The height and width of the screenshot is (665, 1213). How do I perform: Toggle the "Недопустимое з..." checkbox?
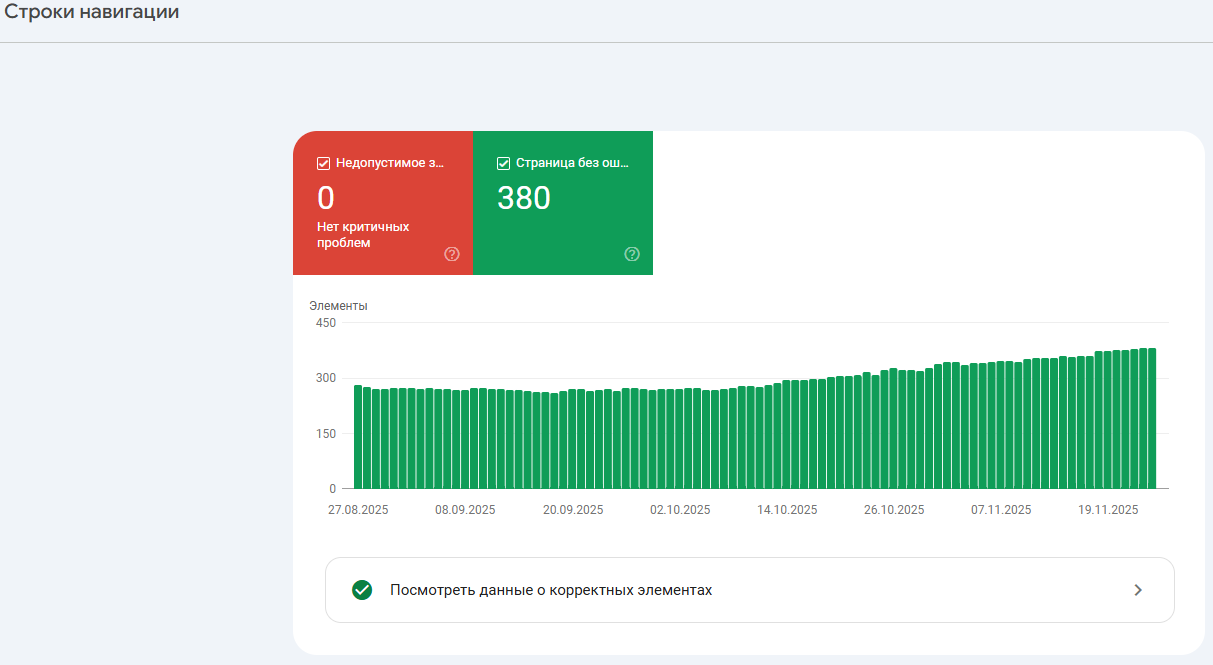tap(324, 163)
